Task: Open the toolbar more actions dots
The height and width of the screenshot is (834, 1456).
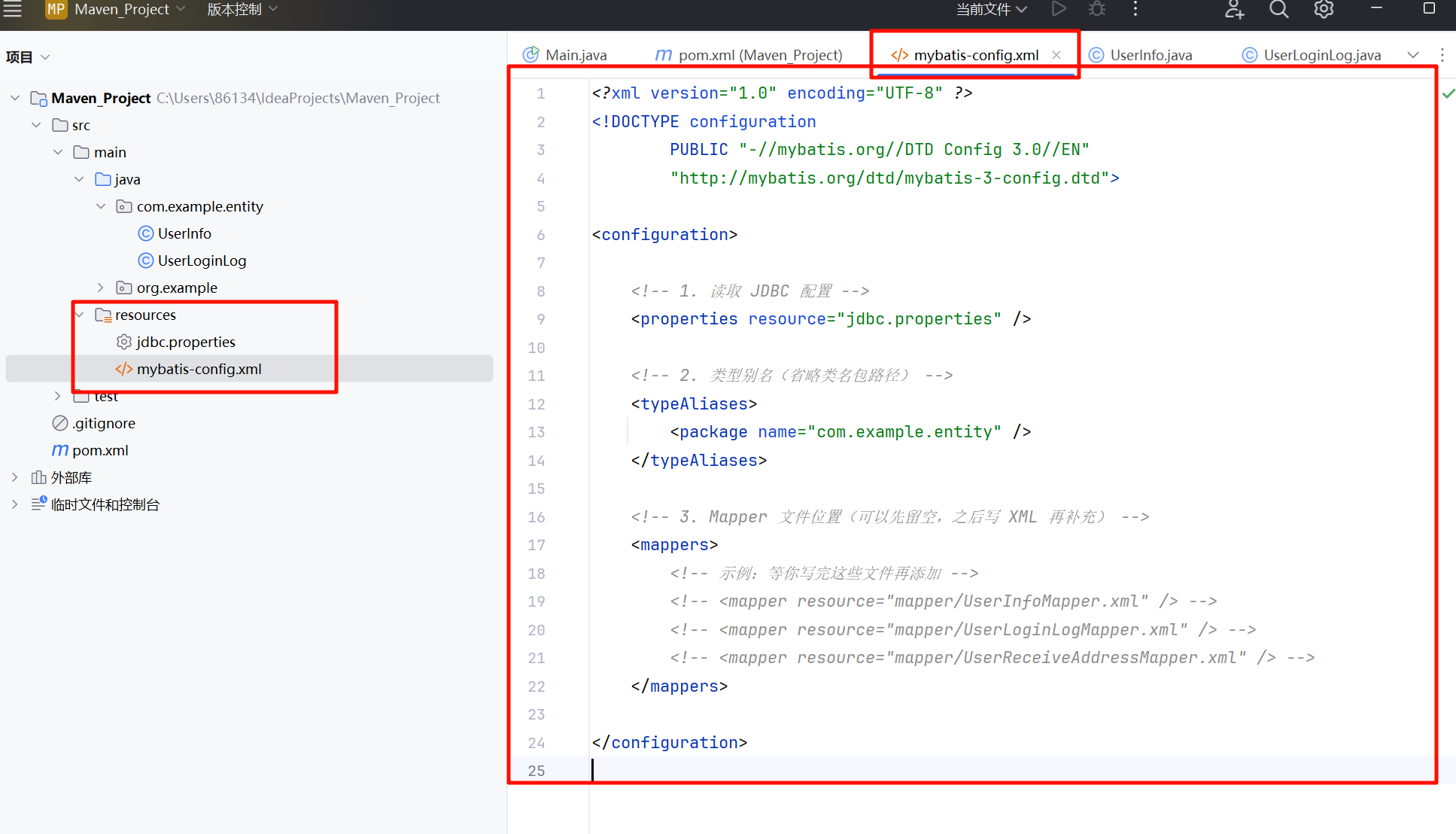Action: (x=1135, y=9)
